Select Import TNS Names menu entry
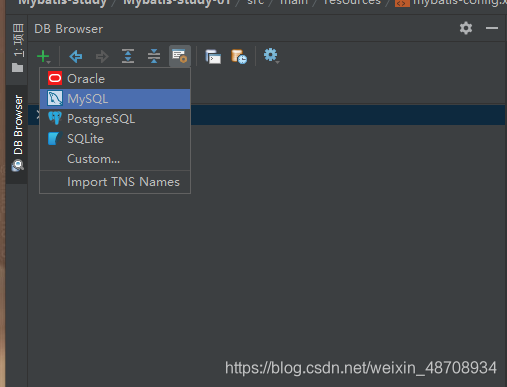Viewport: 507px width, 387px height. (115, 182)
